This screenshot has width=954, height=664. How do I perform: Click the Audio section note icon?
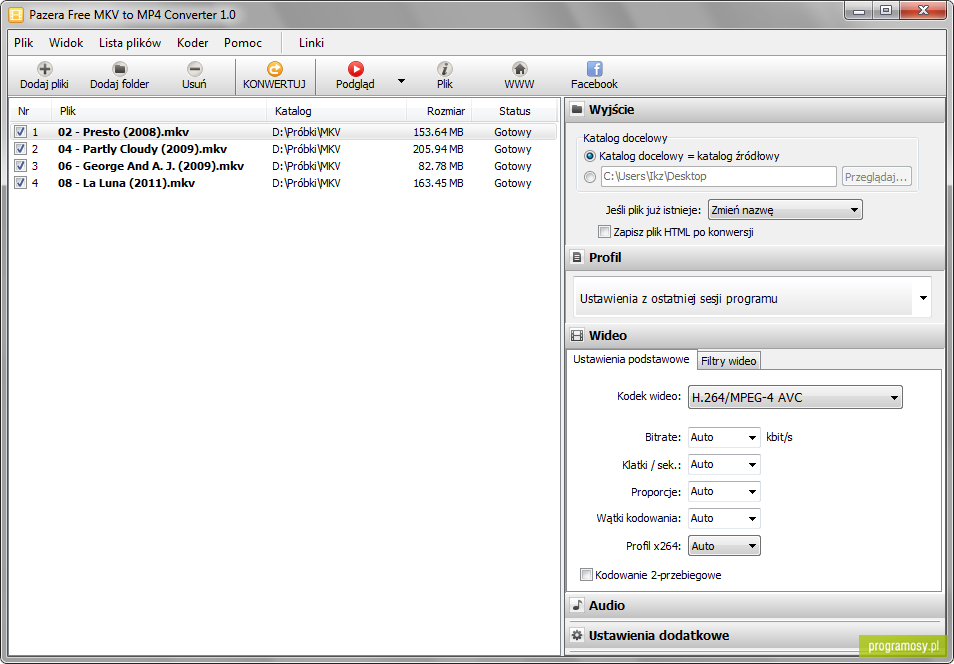[577, 605]
